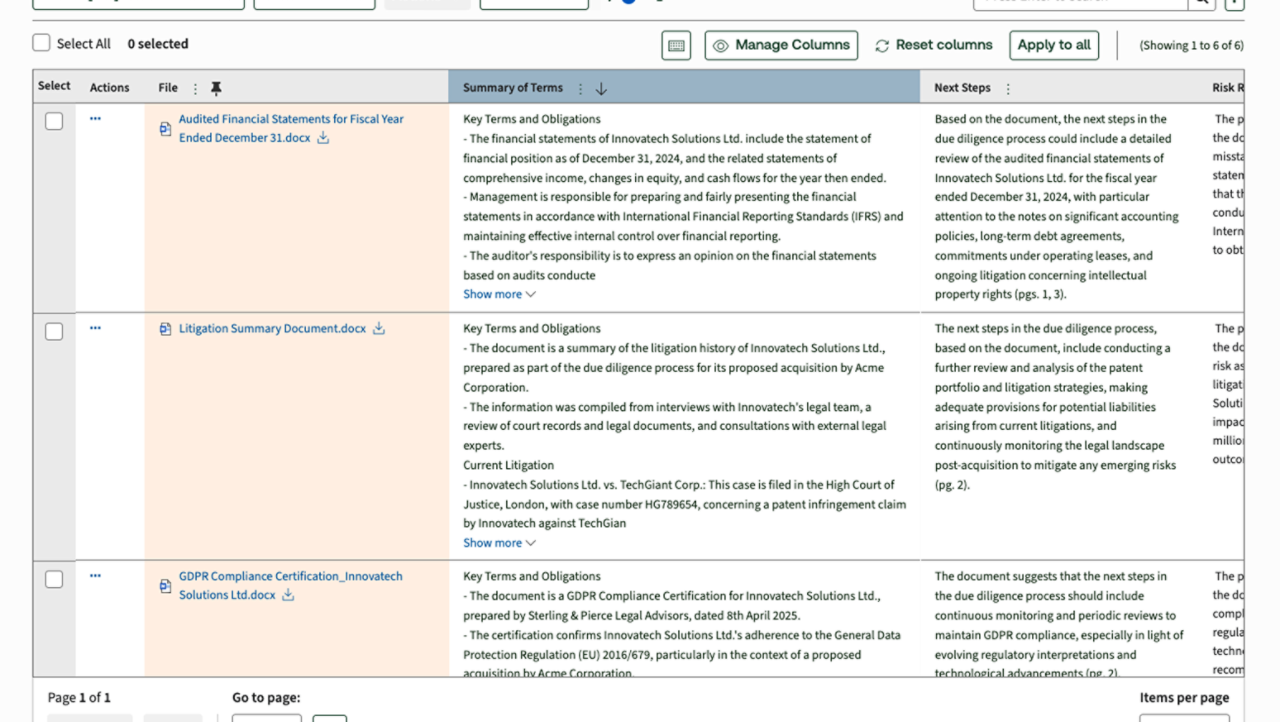Viewport: 1280px width, 722px height.
Task: Click Reset columns
Action: [x=934, y=45]
